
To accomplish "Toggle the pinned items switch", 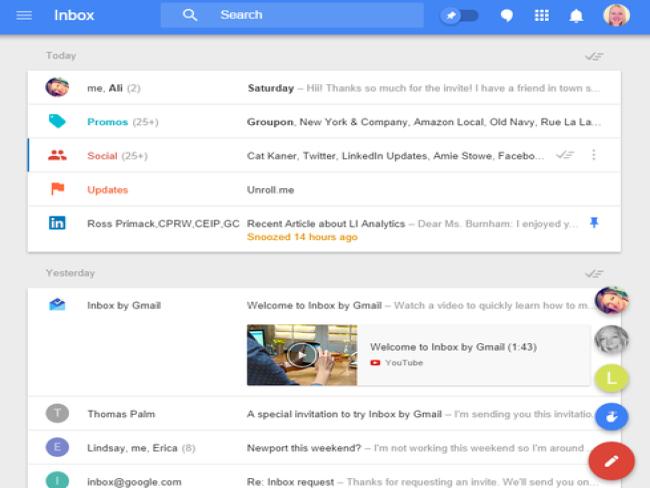I will 459,16.
